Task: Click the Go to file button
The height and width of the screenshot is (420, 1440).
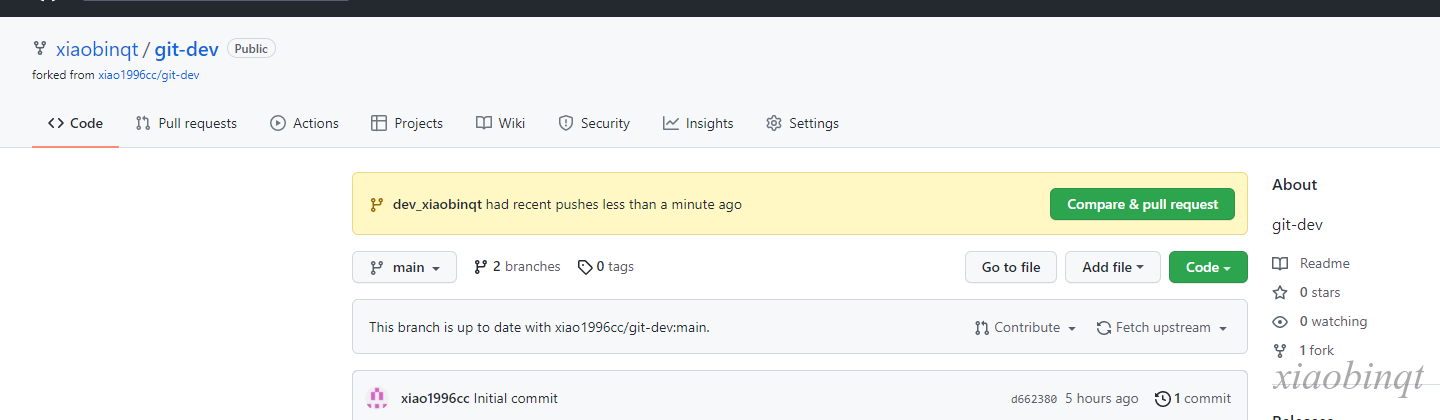Action: click(1010, 267)
